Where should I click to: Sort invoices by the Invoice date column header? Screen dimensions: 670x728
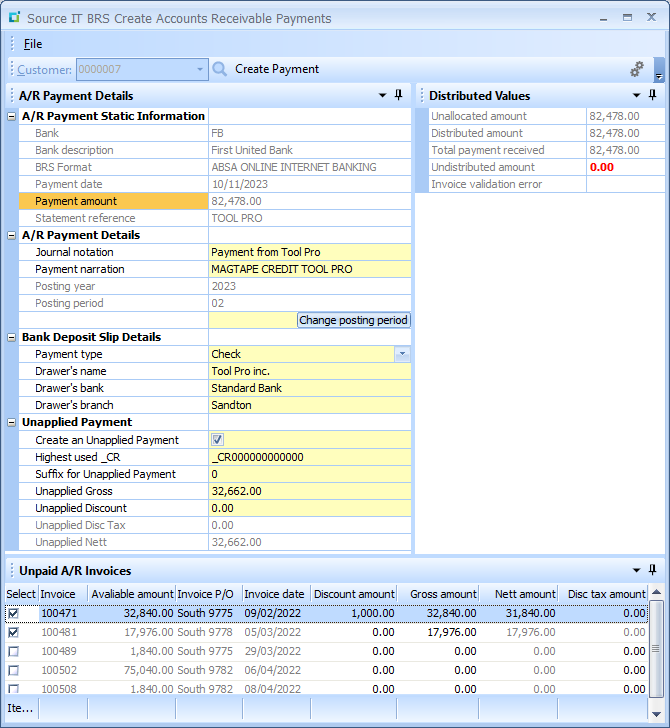coord(275,594)
